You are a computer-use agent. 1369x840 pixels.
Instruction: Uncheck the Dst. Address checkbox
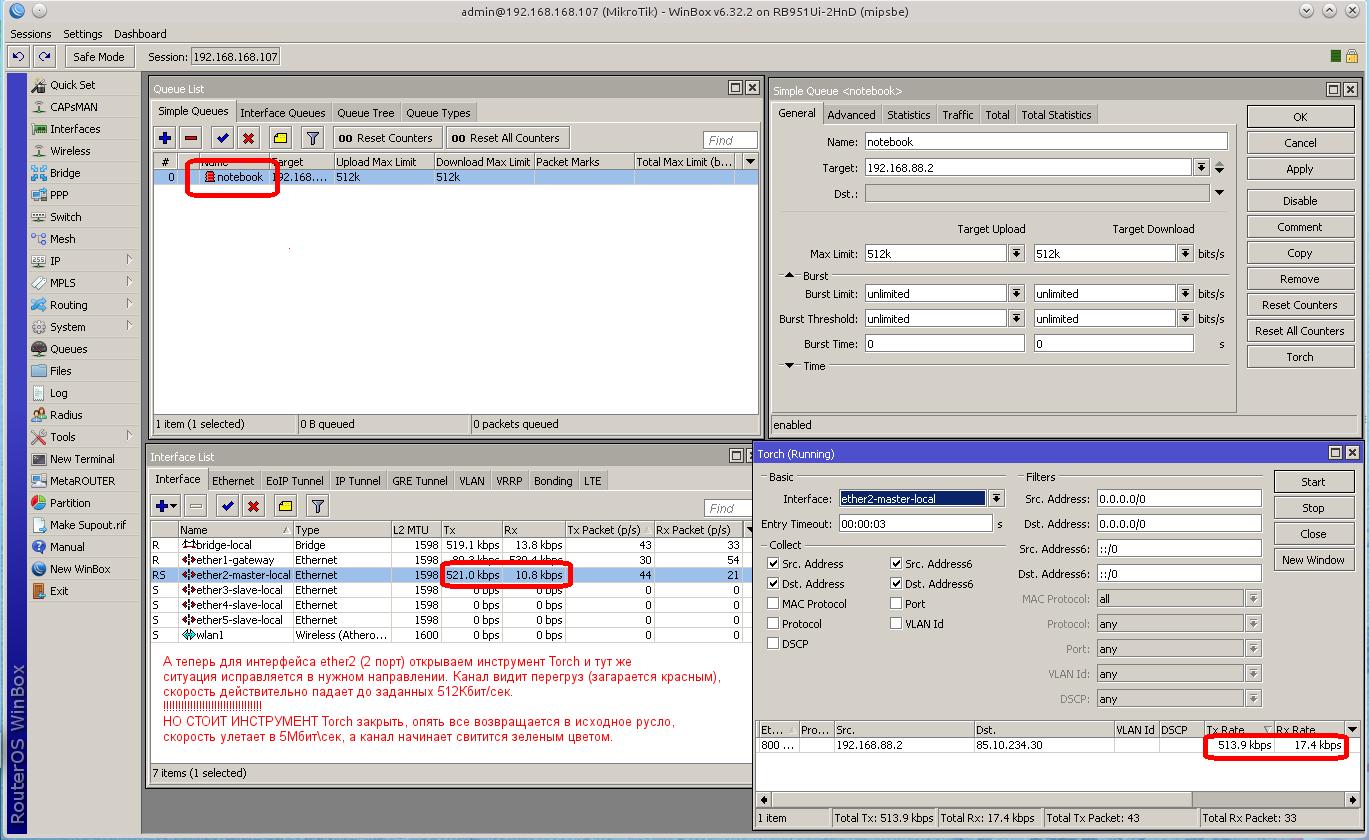pyautogui.click(x=773, y=584)
